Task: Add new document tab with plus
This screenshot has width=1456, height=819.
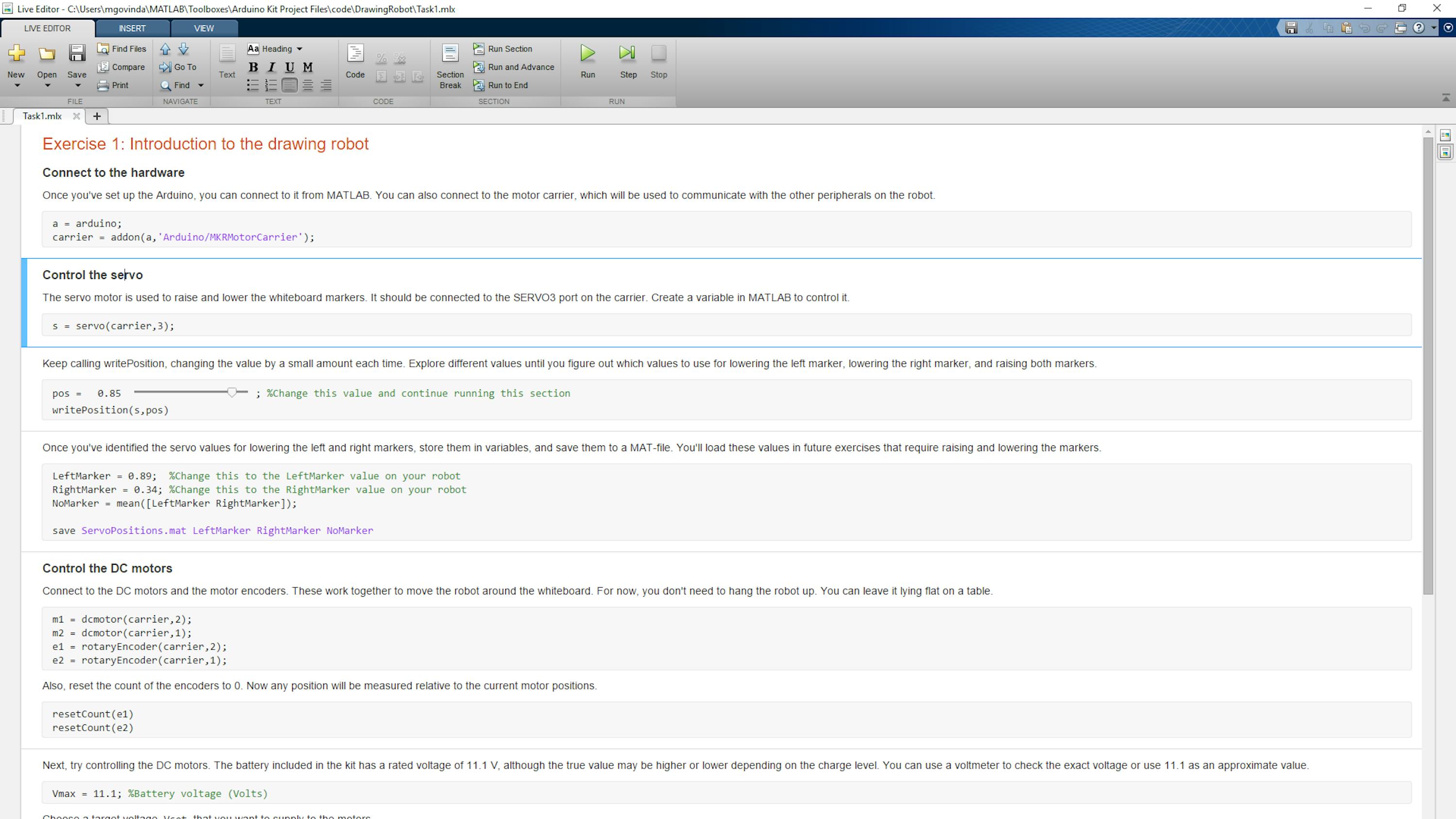Action: tap(97, 116)
